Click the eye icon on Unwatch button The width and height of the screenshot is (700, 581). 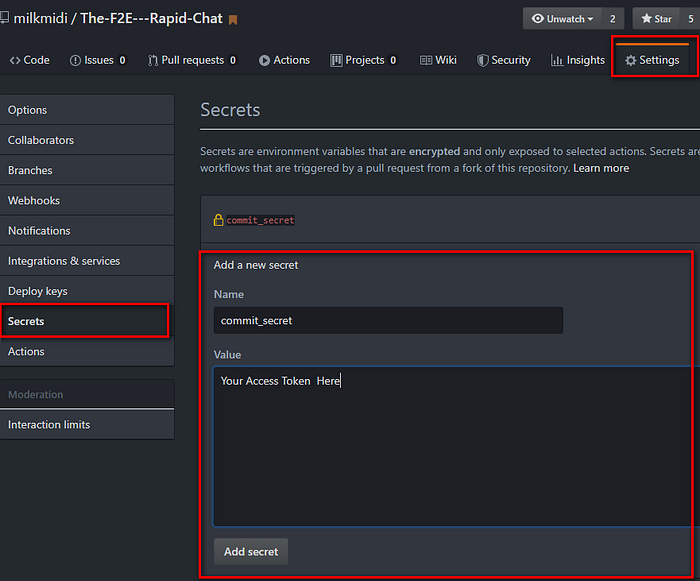tap(538, 19)
